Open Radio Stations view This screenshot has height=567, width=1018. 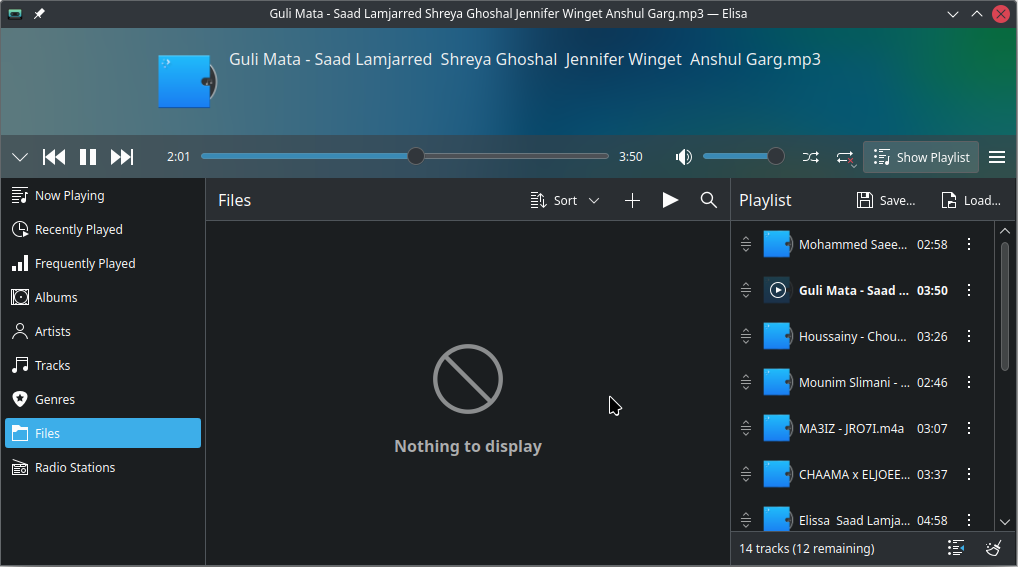coord(103,467)
